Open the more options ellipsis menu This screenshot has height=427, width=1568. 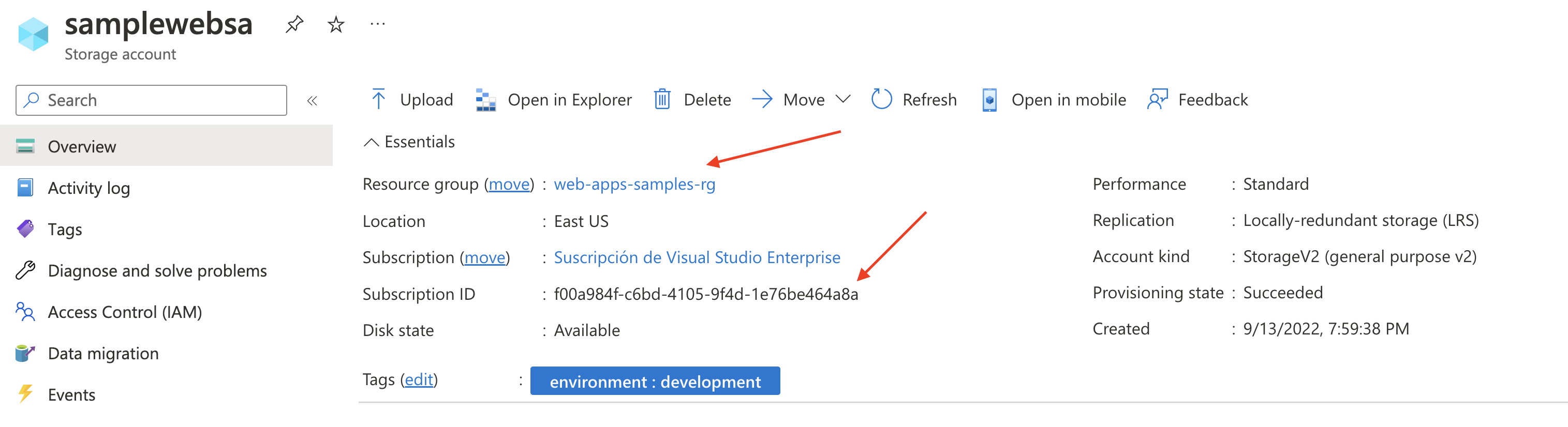[377, 24]
